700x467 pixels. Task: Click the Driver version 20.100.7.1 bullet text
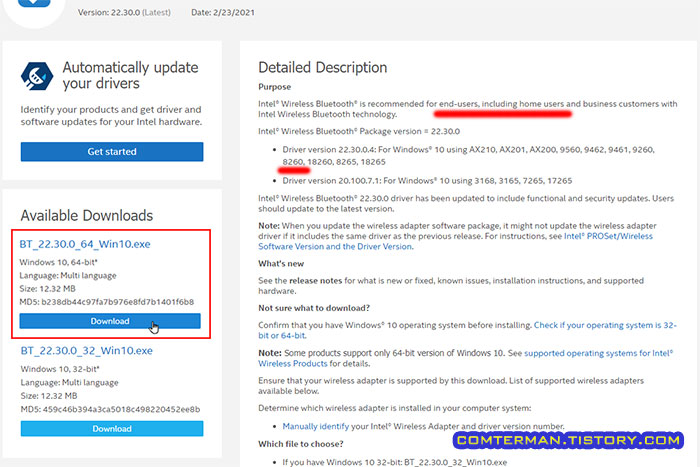pyautogui.click(x=427, y=181)
